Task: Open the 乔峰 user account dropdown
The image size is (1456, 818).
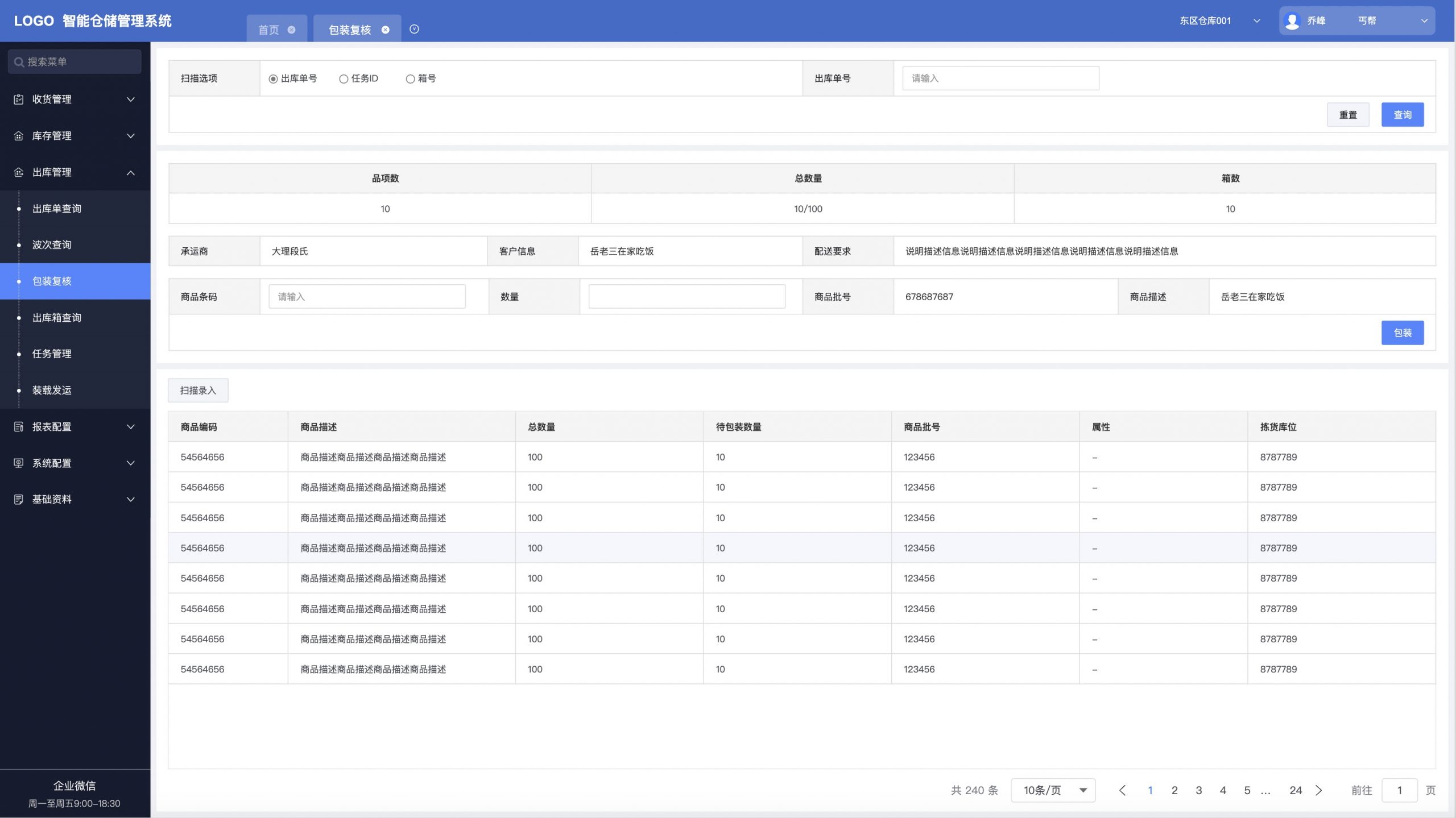Action: (x=1356, y=21)
